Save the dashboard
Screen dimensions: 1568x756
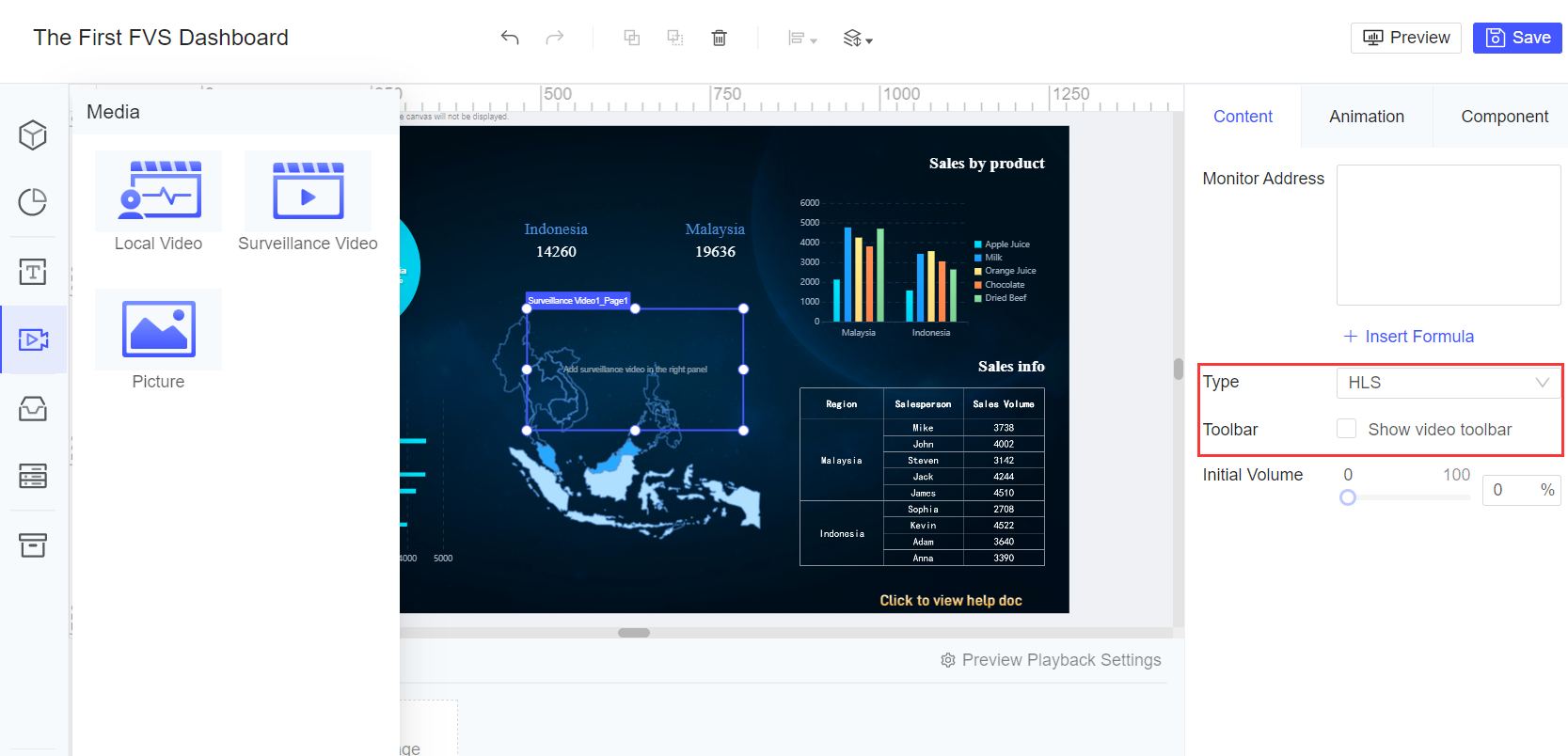(x=1517, y=38)
